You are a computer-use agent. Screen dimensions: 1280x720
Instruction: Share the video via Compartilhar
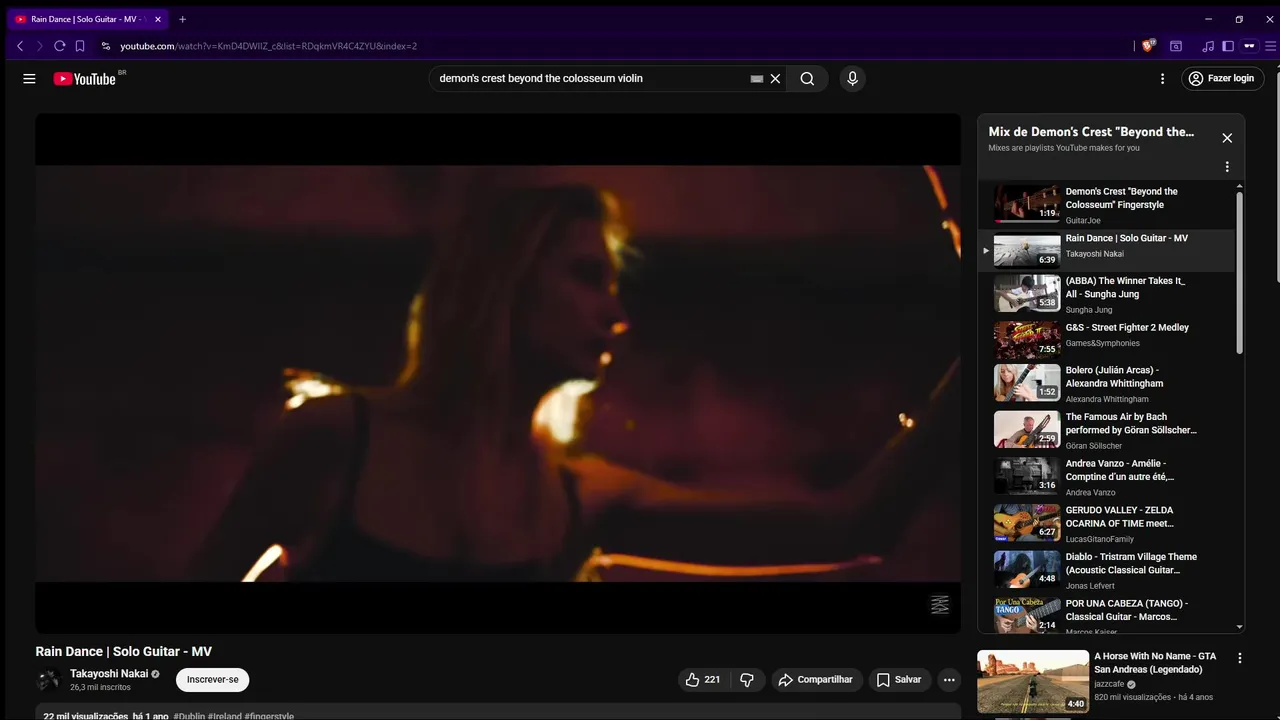click(x=816, y=680)
